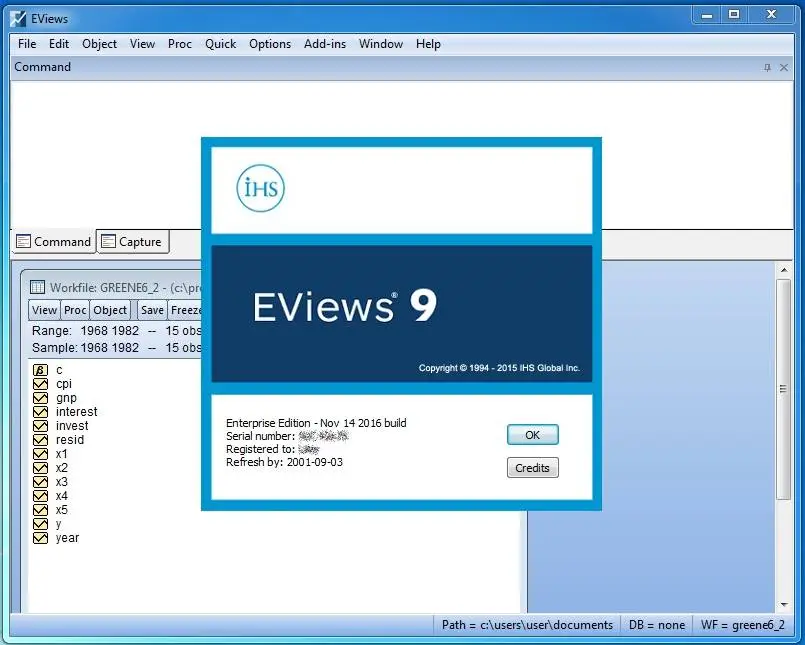Open the Add-ins menu
Viewport: 805px width, 645px height.
[325, 44]
